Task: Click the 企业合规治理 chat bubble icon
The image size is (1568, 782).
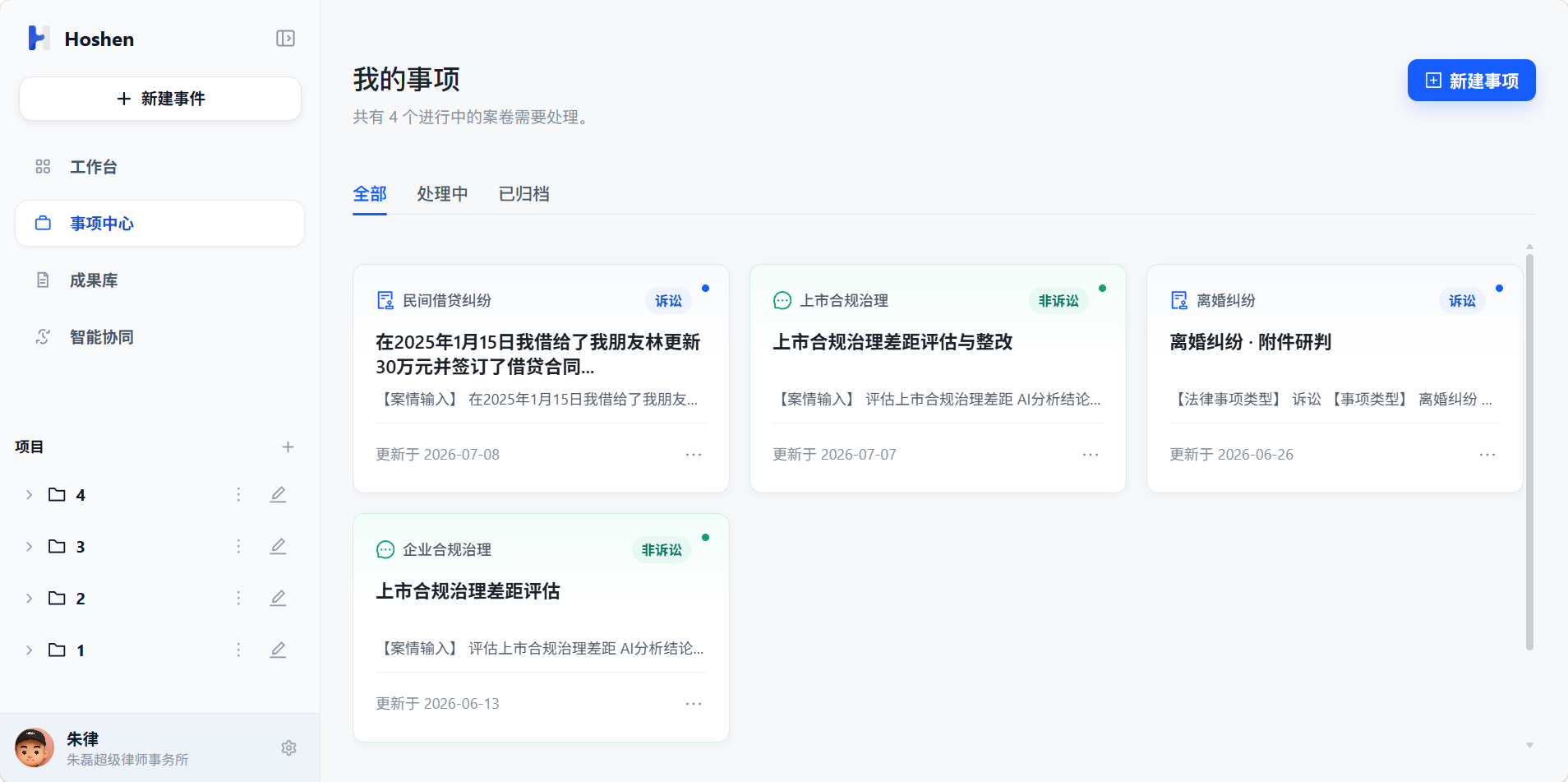Action: pyautogui.click(x=385, y=550)
